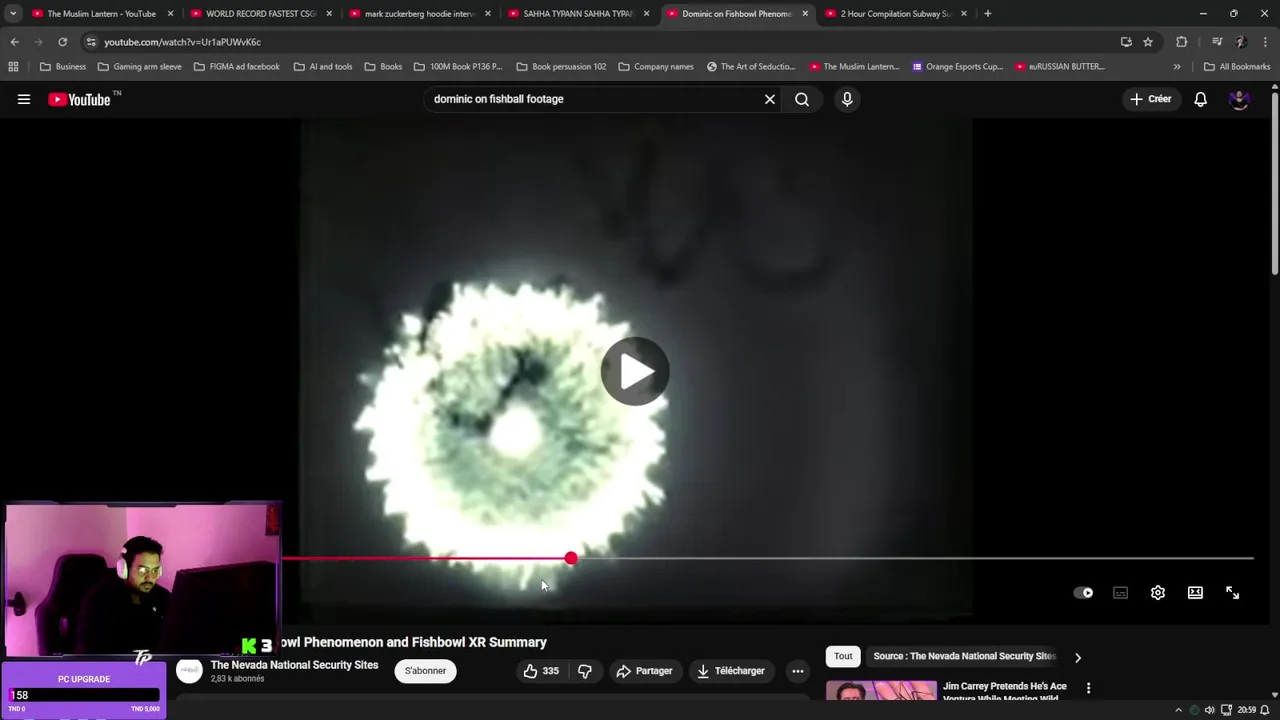Screen dimensions: 1280x720
Task: Open Jim Carrey video options menu
Action: click(1088, 688)
